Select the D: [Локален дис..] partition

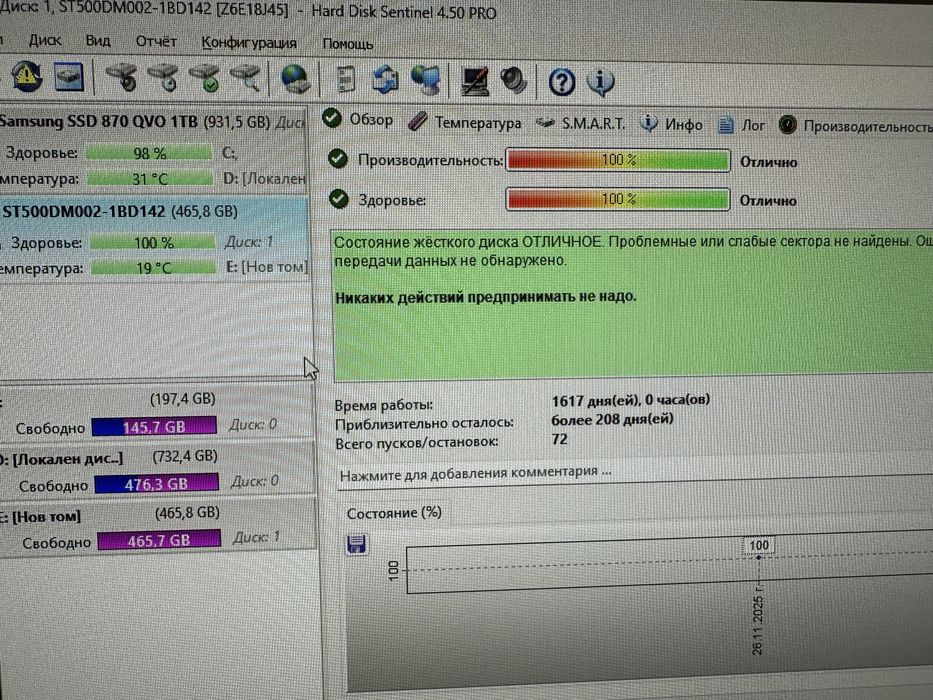pyautogui.click(x=156, y=470)
